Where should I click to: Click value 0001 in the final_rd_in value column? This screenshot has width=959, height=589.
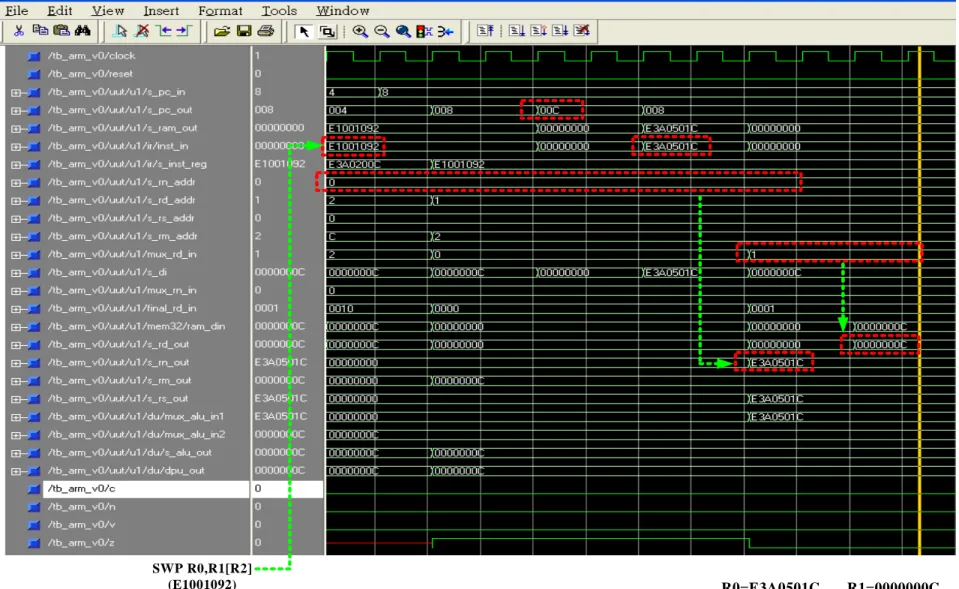pyautogui.click(x=266, y=308)
